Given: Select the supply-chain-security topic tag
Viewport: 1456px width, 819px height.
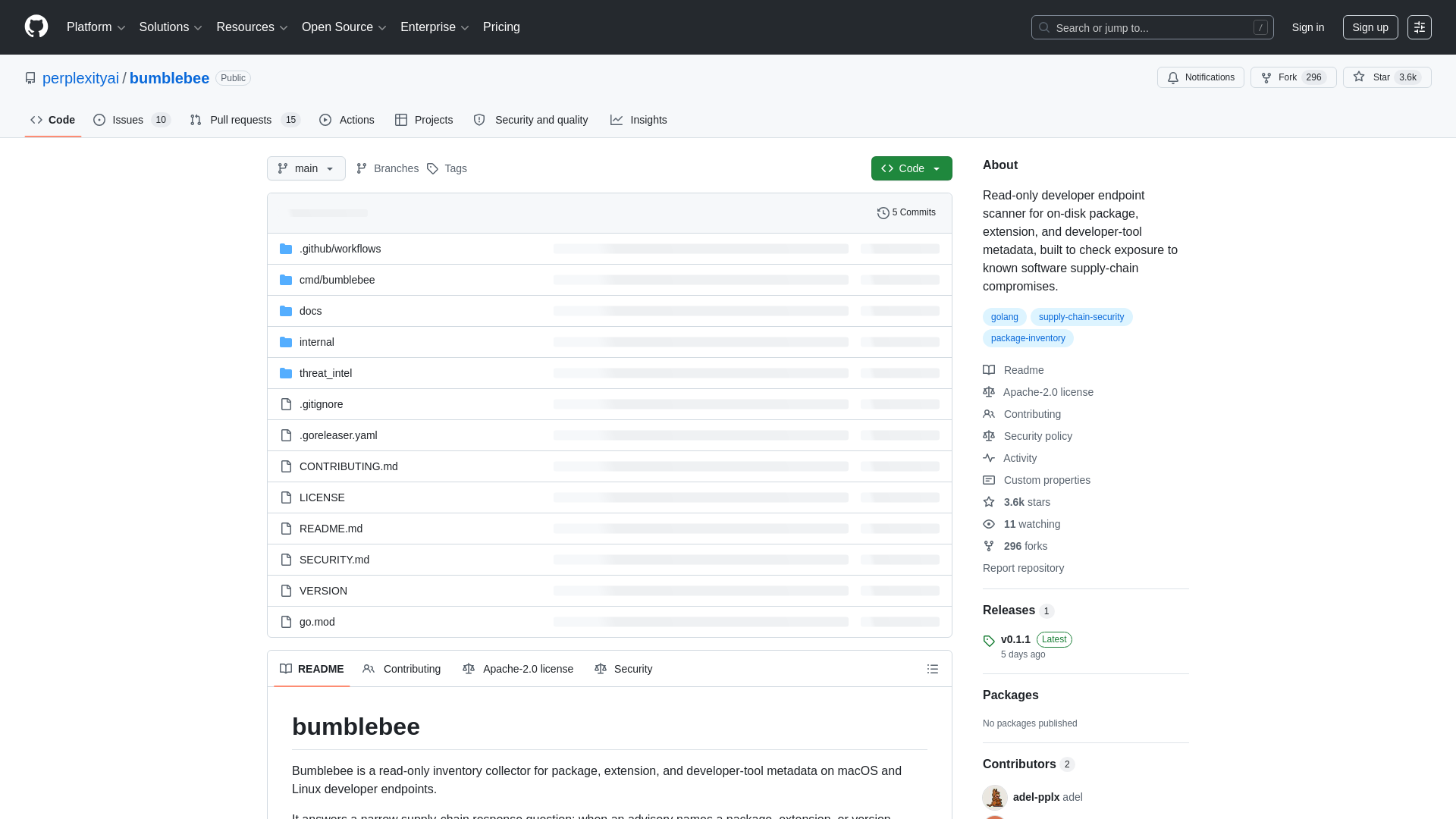Looking at the screenshot, I should pos(1081,317).
